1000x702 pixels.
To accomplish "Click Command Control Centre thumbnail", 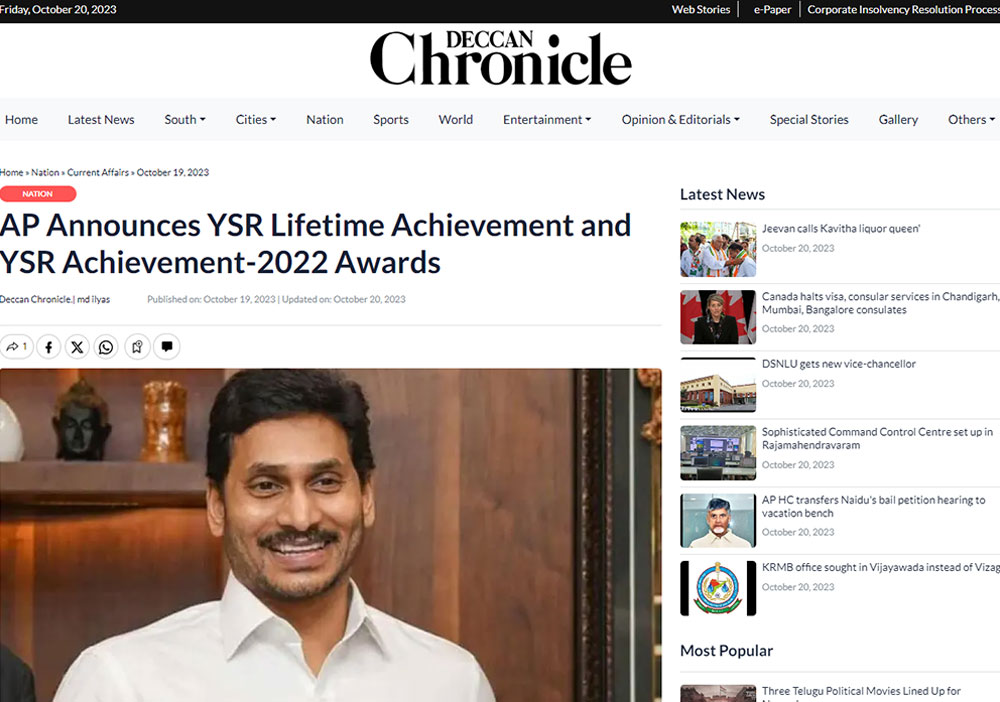I will (718, 453).
